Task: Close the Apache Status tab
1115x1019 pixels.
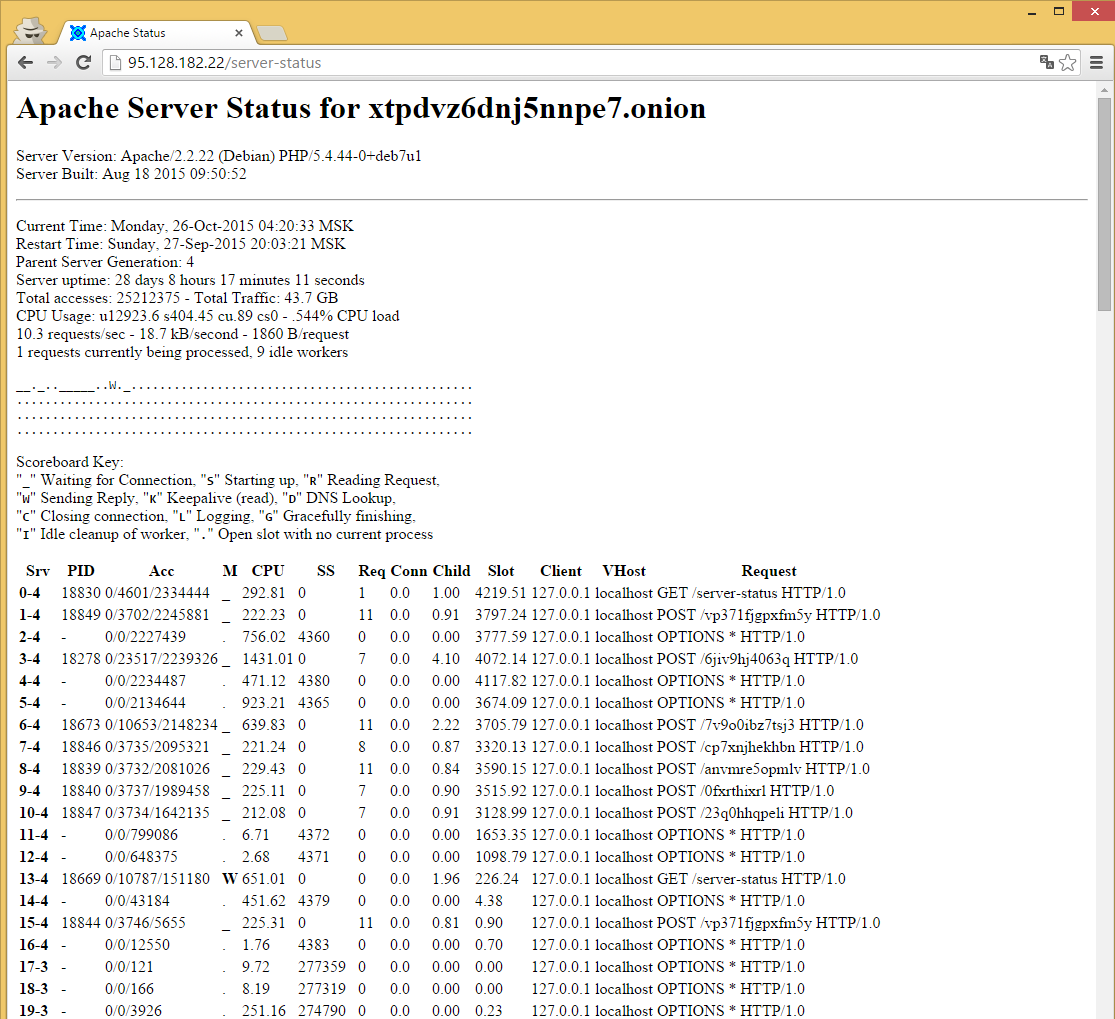Action: click(239, 33)
